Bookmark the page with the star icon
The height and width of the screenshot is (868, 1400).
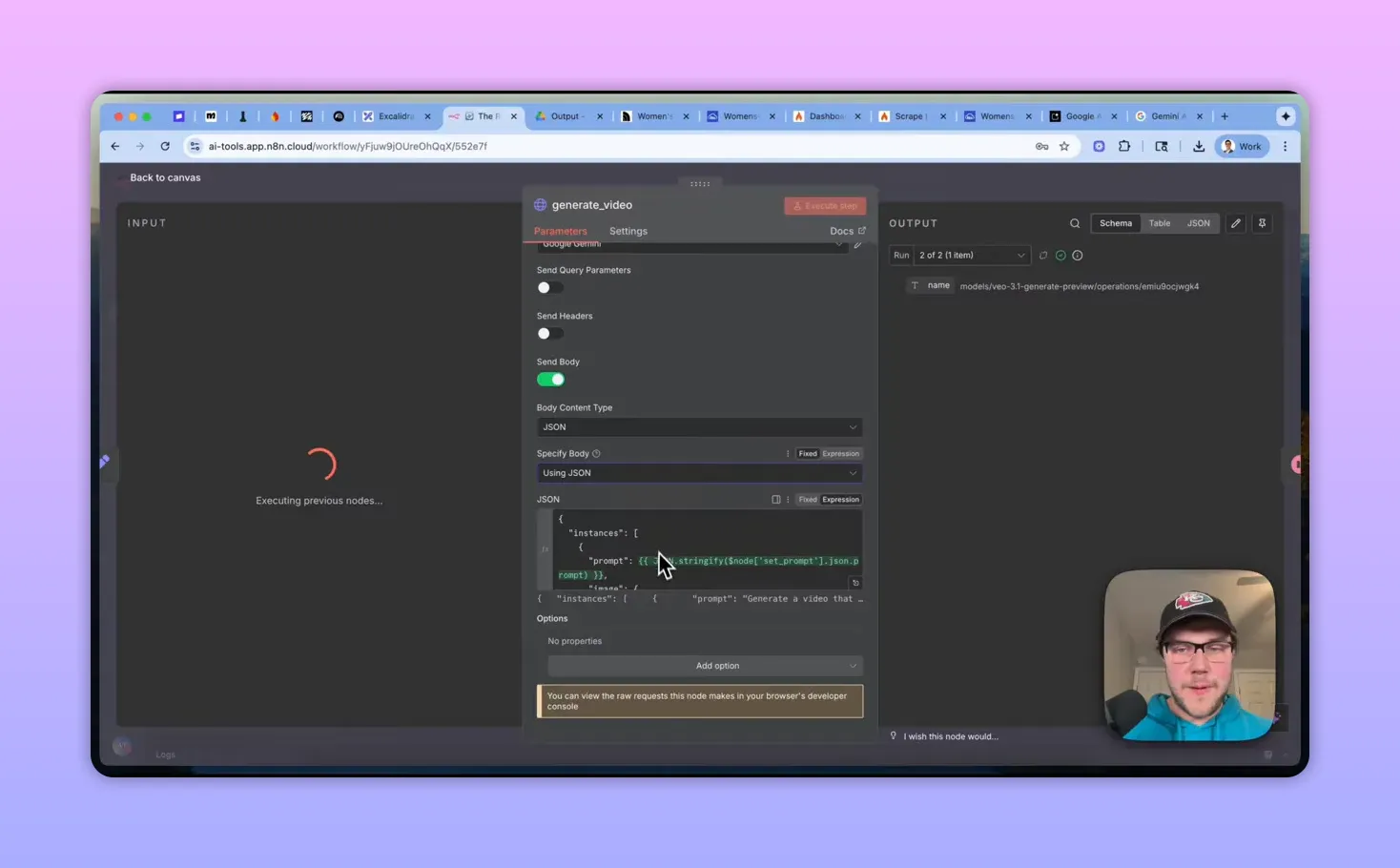point(1064,146)
